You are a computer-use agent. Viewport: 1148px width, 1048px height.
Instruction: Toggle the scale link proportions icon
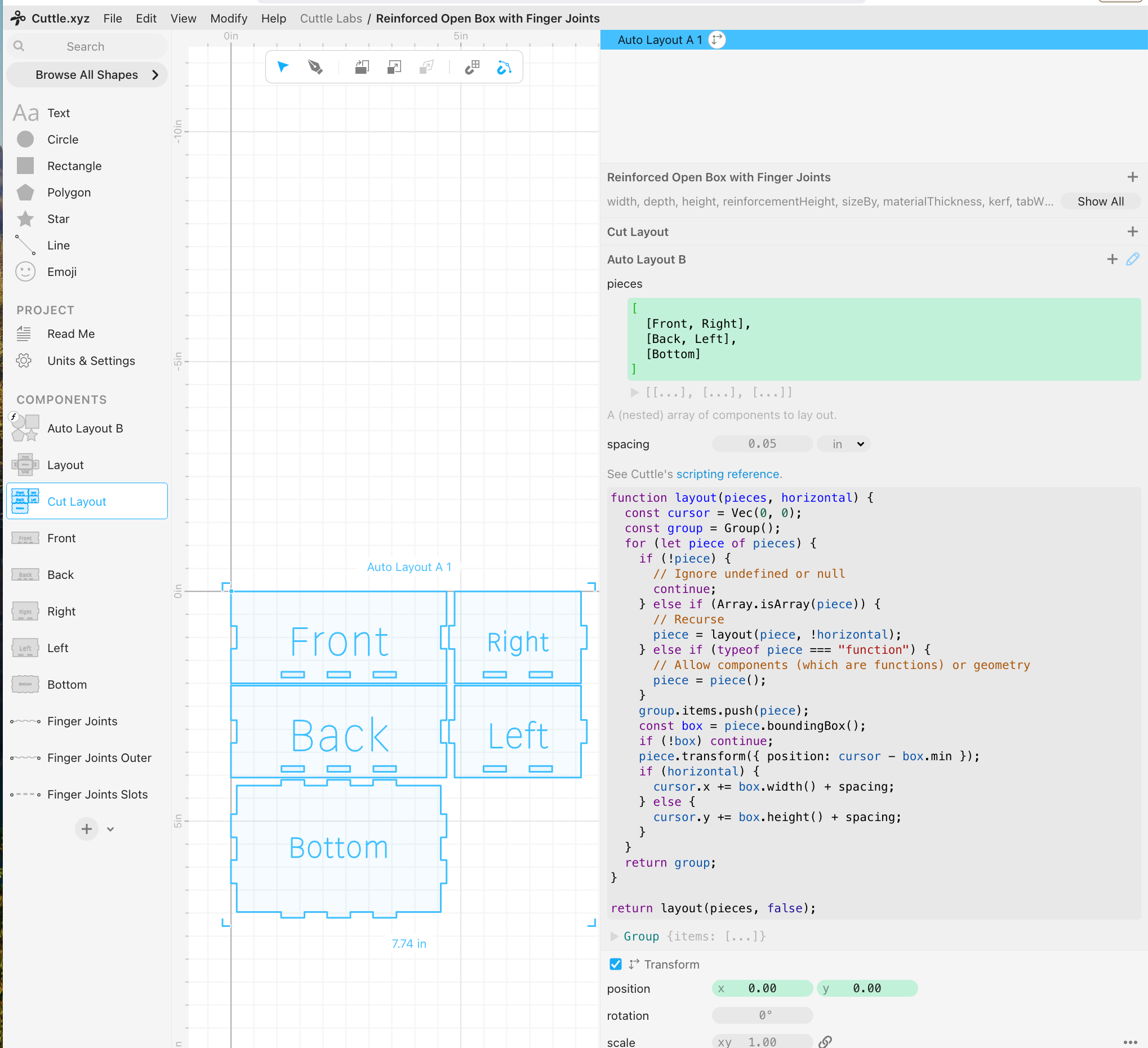[825, 1042]
